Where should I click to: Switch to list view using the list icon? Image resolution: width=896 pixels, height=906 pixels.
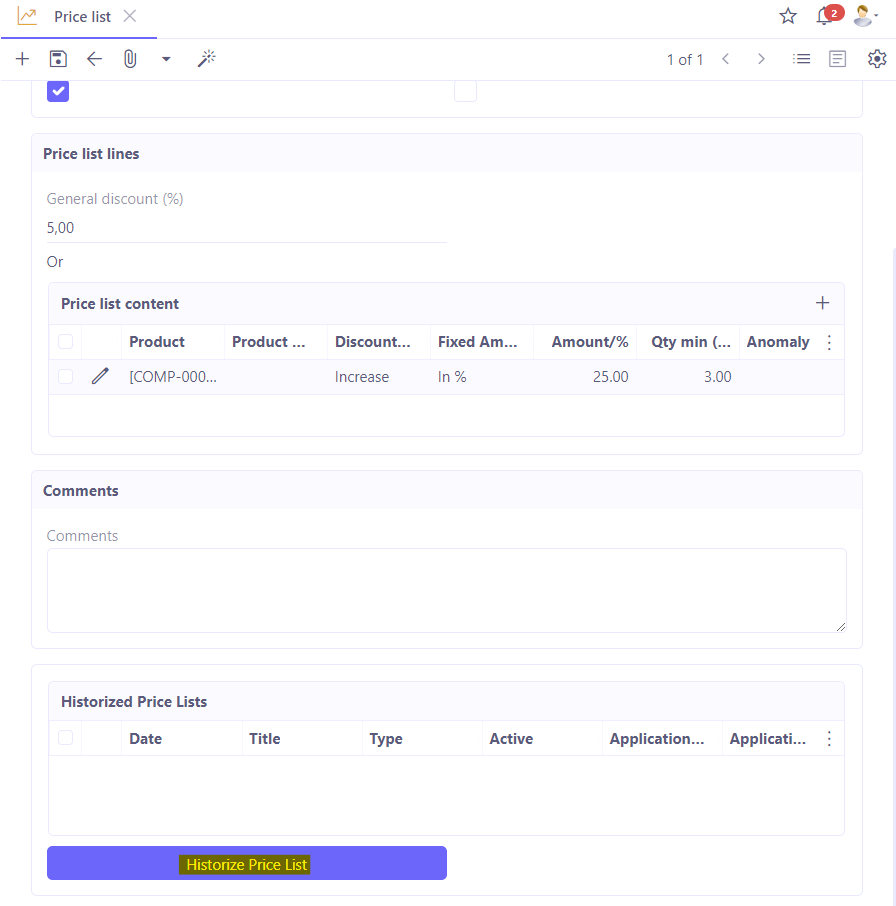tap(802, 59)
